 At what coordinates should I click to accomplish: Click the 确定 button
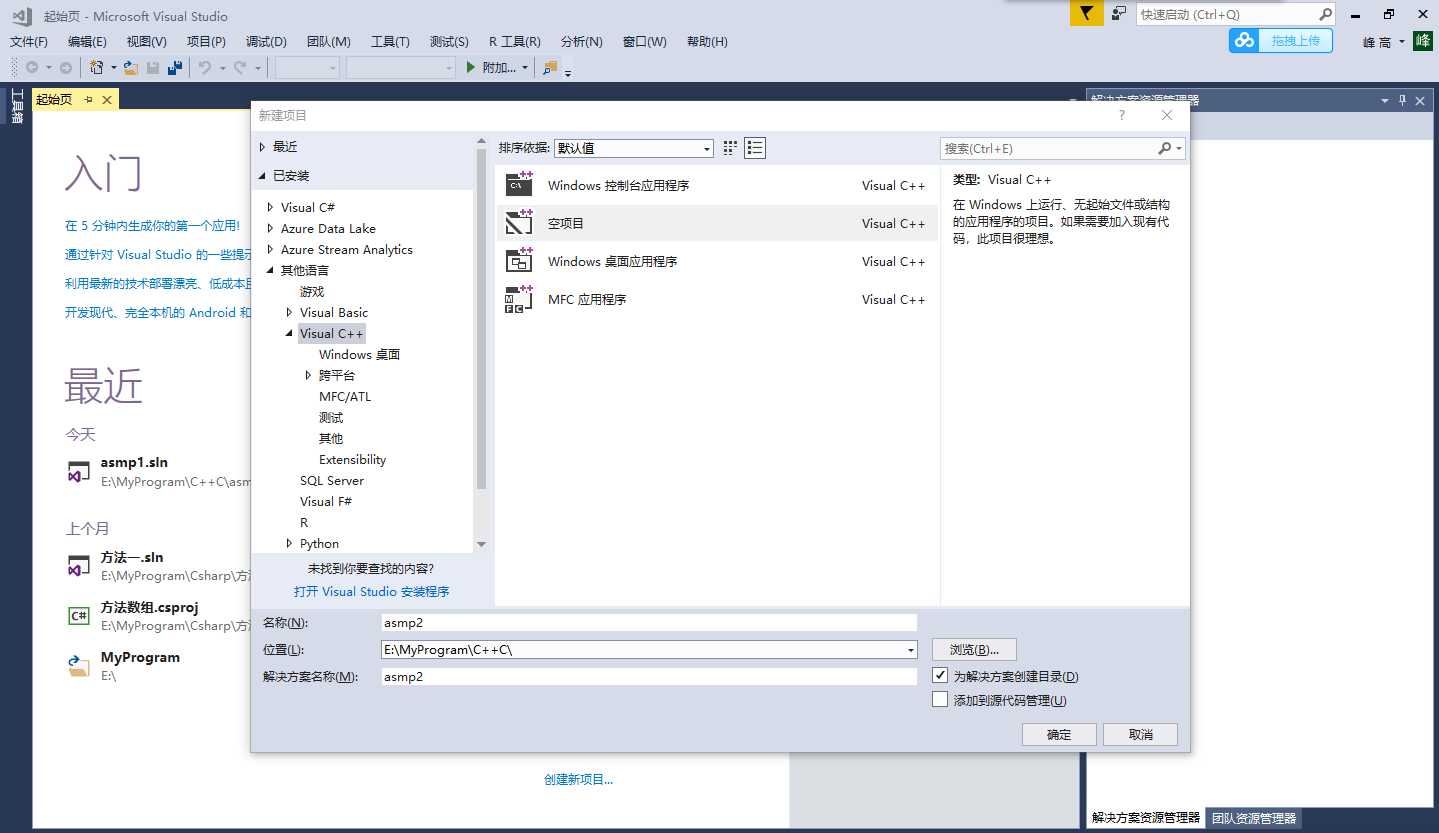(1059, 734)
